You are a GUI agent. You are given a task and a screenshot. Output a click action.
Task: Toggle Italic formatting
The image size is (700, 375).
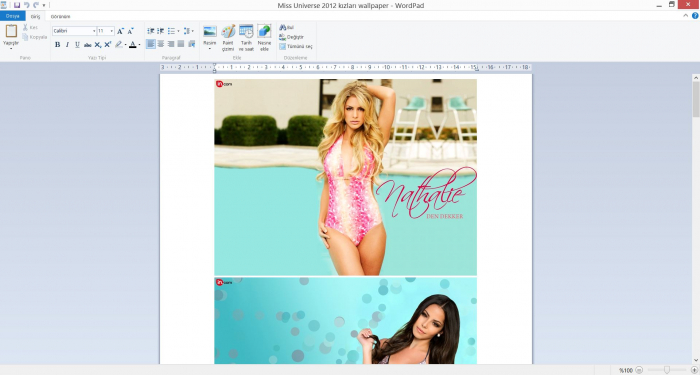click(x=67, y=45)
